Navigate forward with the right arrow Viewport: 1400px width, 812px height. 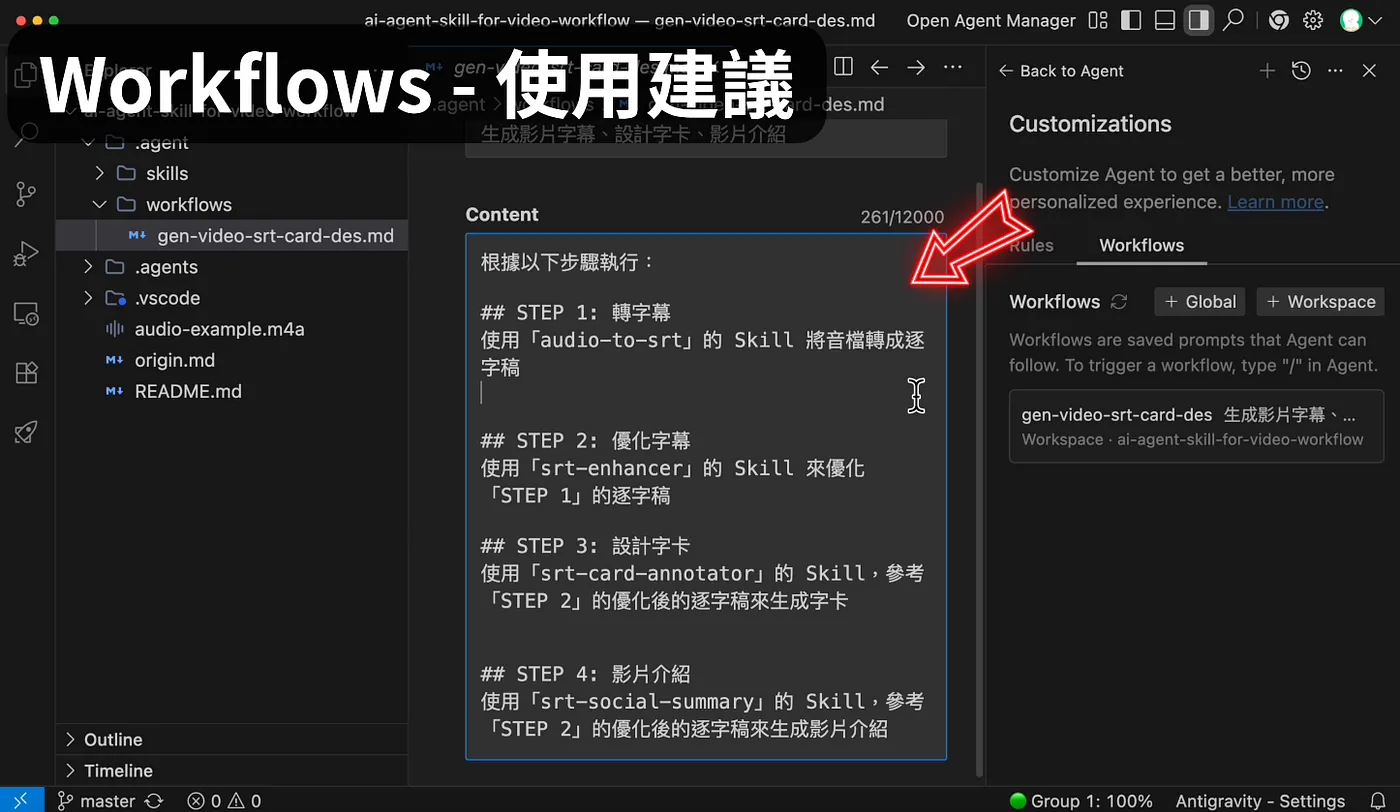tap(916, 67)
